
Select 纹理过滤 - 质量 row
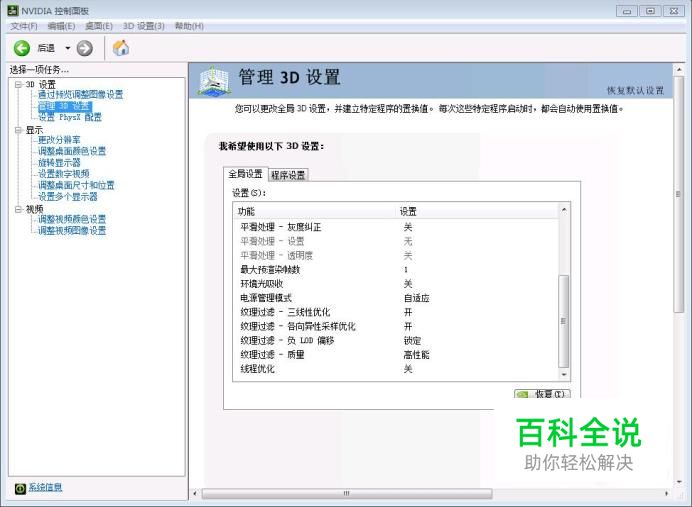(395, 354)
